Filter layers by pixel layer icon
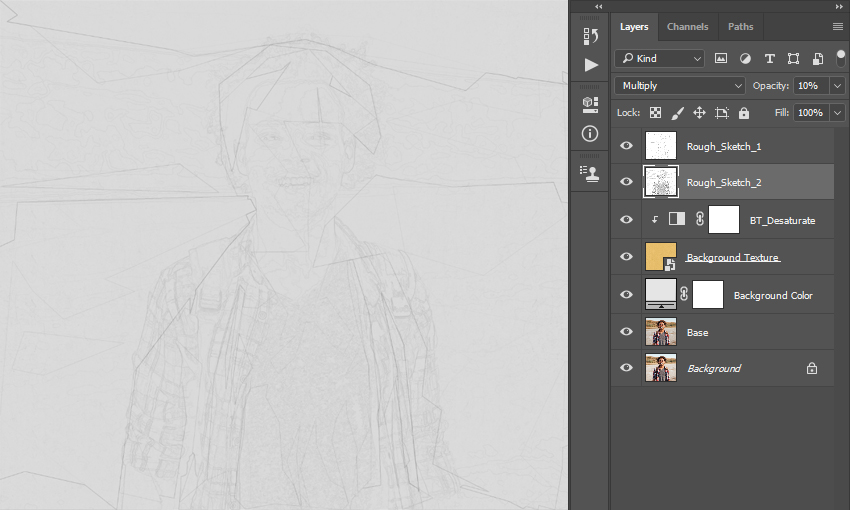The width and height of the screenshot is (850, 510). point(720,59)
